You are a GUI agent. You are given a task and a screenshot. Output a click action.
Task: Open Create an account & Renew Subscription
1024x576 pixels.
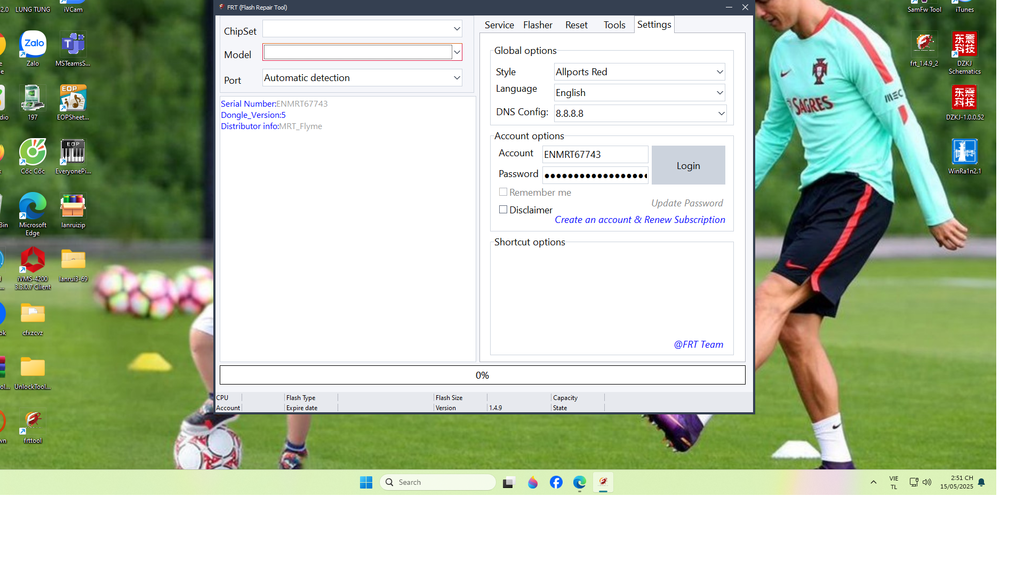coord(640,219)
